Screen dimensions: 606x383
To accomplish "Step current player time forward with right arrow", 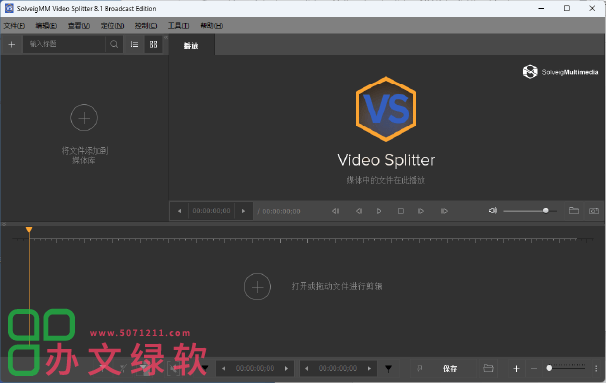I will [243, 211].
